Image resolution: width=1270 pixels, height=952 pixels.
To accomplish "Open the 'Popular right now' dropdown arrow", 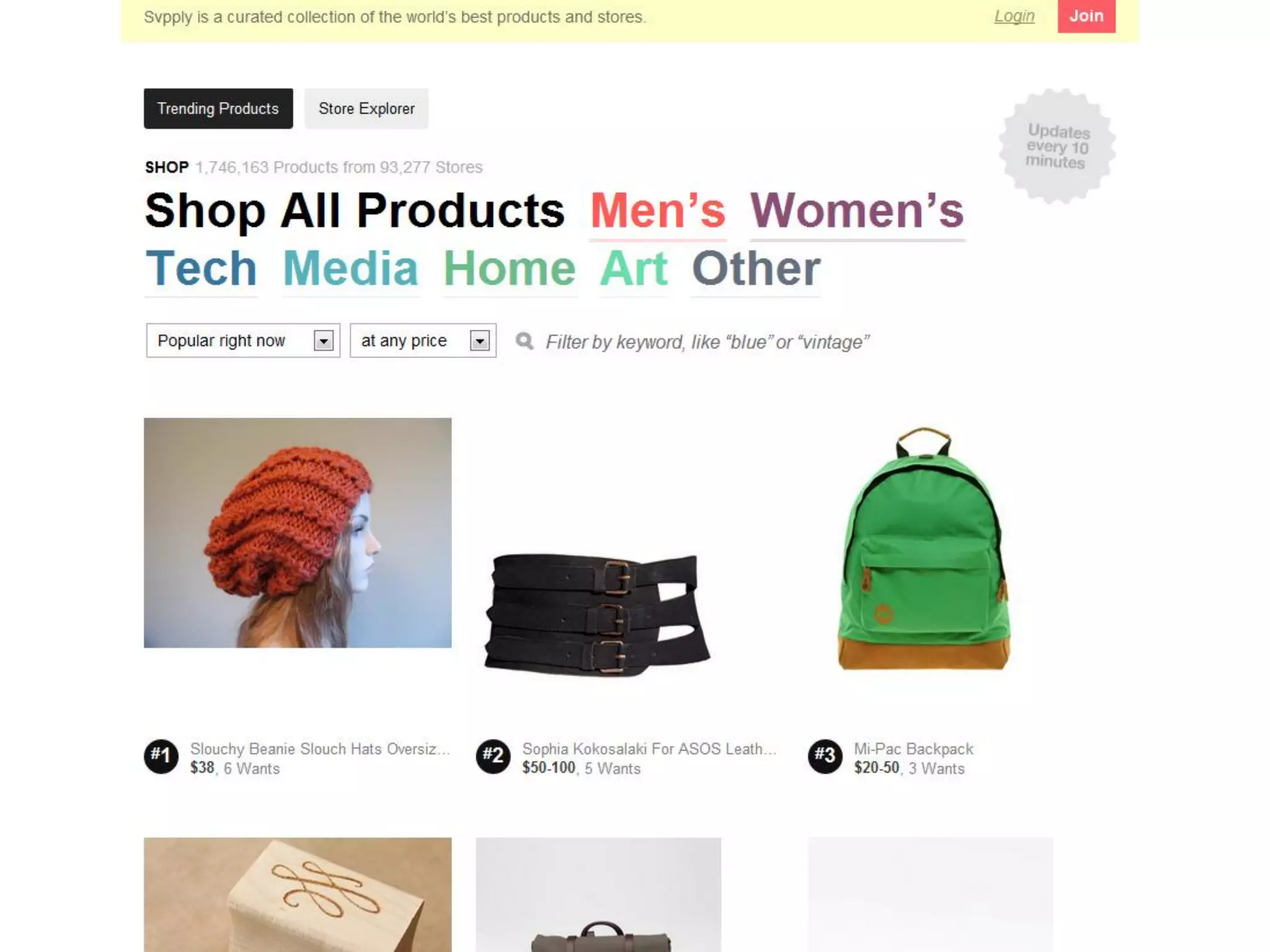I will coord(323,341).
